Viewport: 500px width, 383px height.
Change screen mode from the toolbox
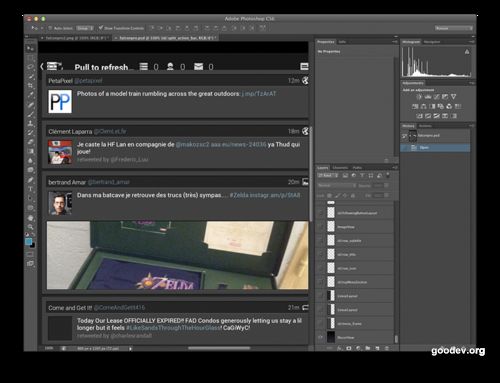pyautogui.click(x=30, y=263)
